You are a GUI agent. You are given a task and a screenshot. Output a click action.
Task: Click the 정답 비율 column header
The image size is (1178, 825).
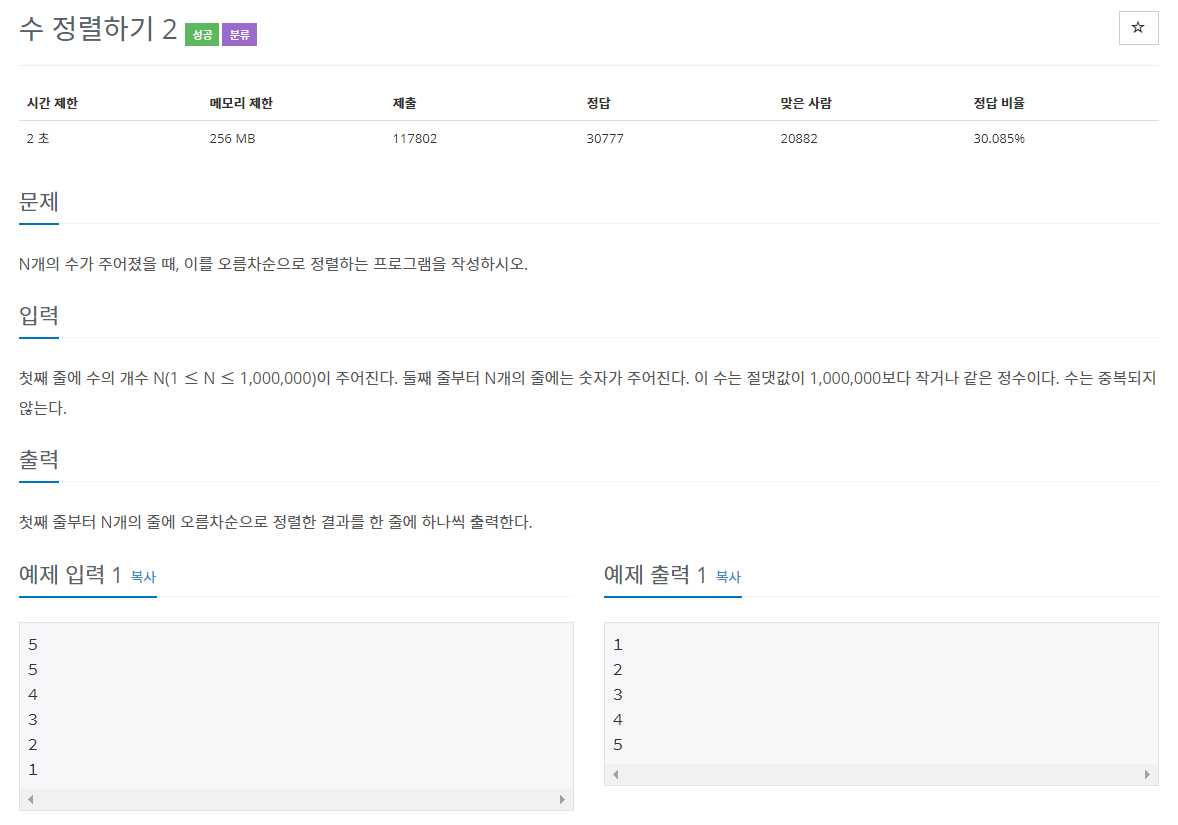999,103
